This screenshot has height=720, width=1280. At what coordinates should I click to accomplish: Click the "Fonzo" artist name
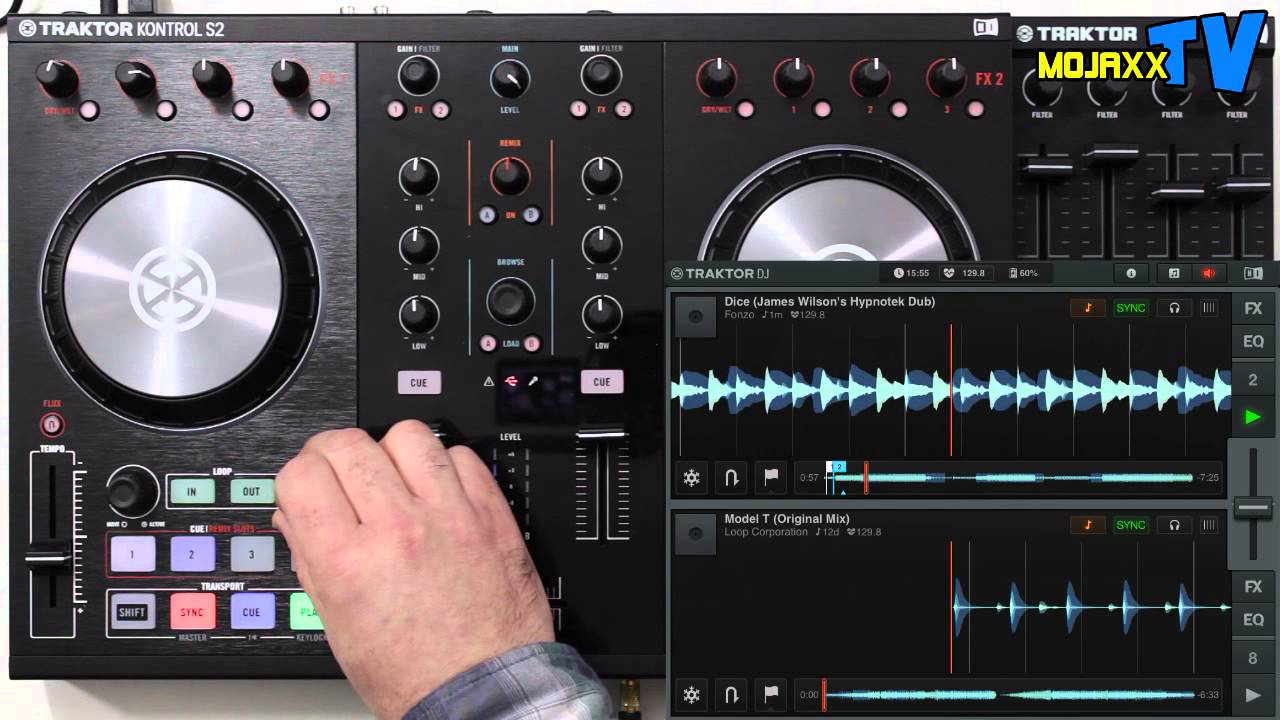point(739,314)
